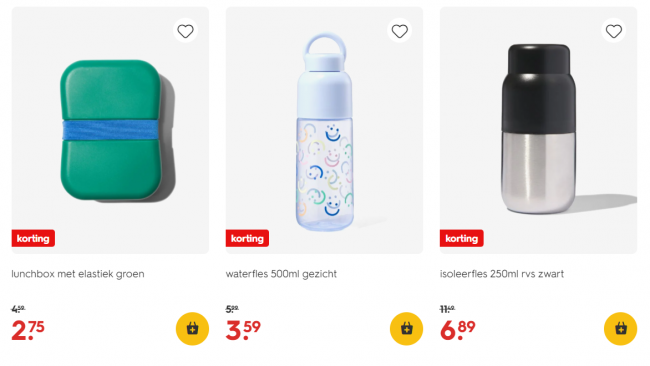The width and height of the screenshot is (650, 366).
Task: Click korting badge on the water bottle
Action: (x=247, y=238)
